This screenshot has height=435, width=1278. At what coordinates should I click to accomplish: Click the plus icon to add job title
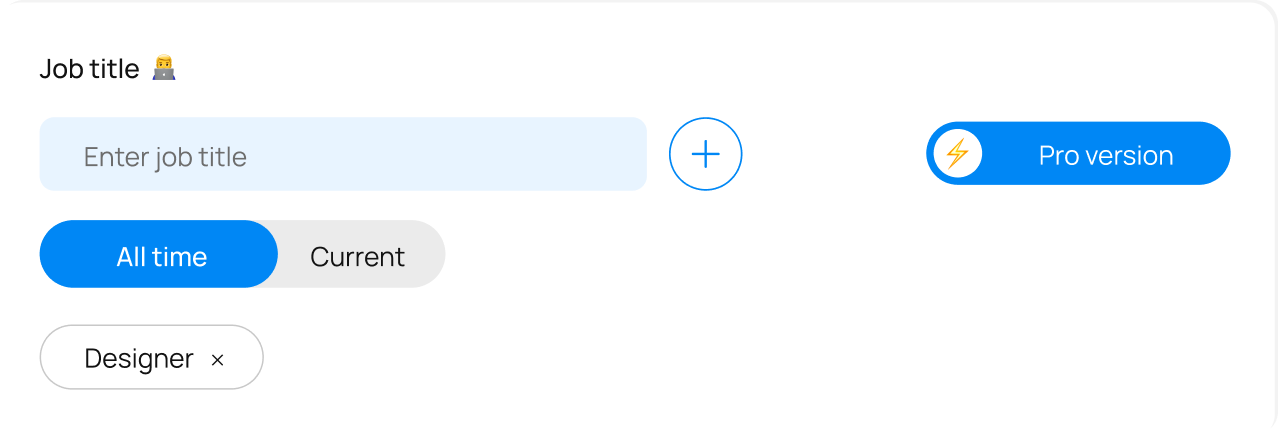coord(705,154)
